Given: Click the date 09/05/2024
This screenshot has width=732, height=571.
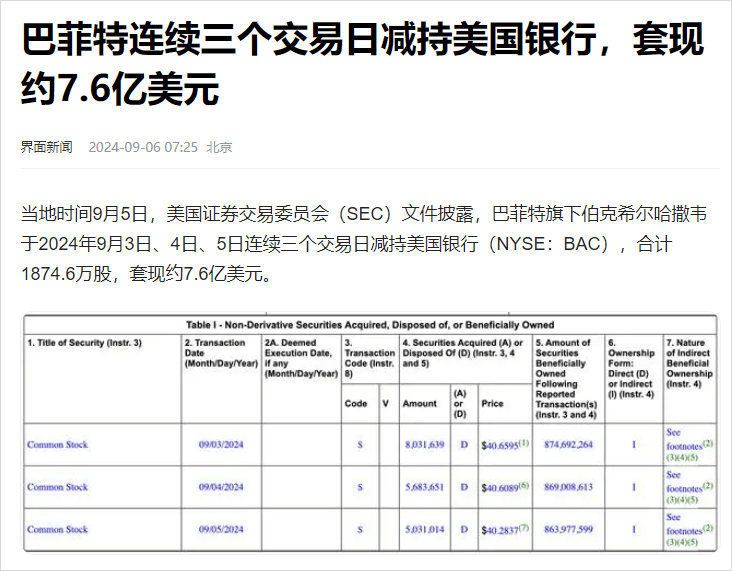Looking at the screenshot, I should coord(221,529).
